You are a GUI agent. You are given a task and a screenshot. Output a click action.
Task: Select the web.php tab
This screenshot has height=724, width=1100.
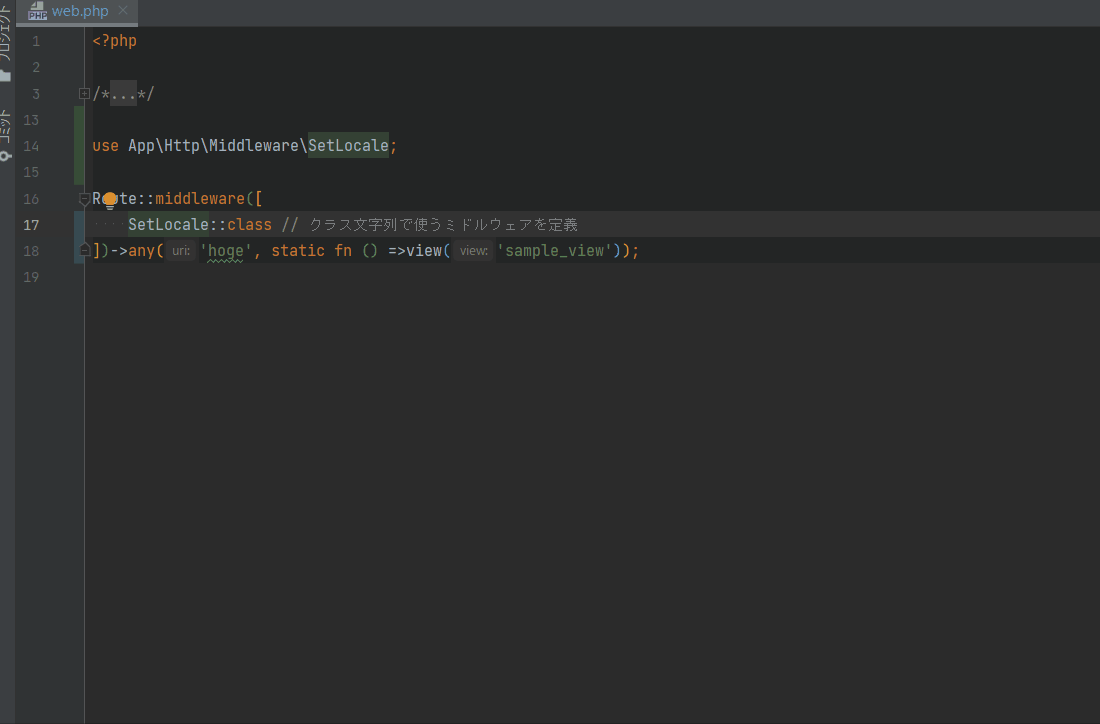[80, 12]
